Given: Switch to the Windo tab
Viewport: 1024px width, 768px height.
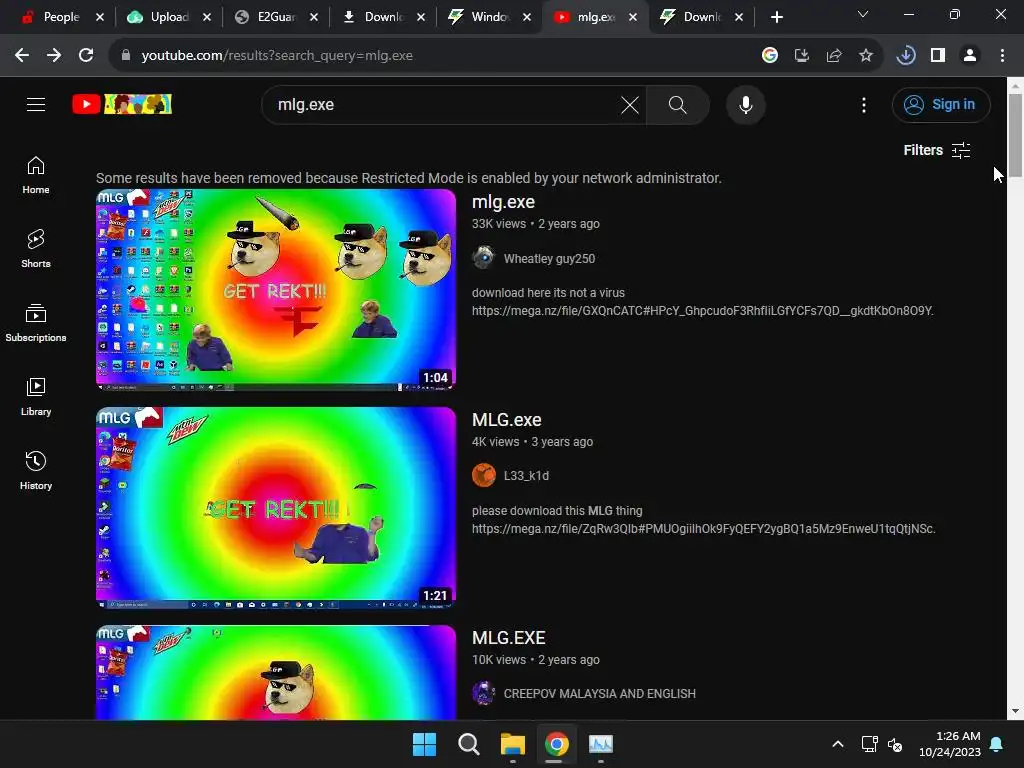Looking at the screenshot, I should (488, 17).
